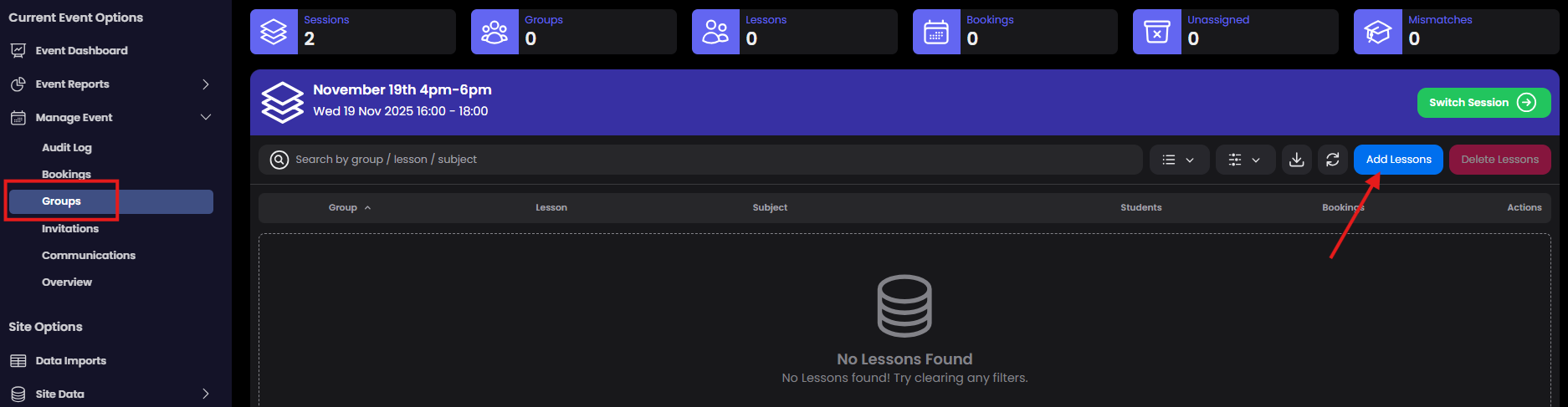
Task: Open Communications page
Action: (x=89, y=256)
